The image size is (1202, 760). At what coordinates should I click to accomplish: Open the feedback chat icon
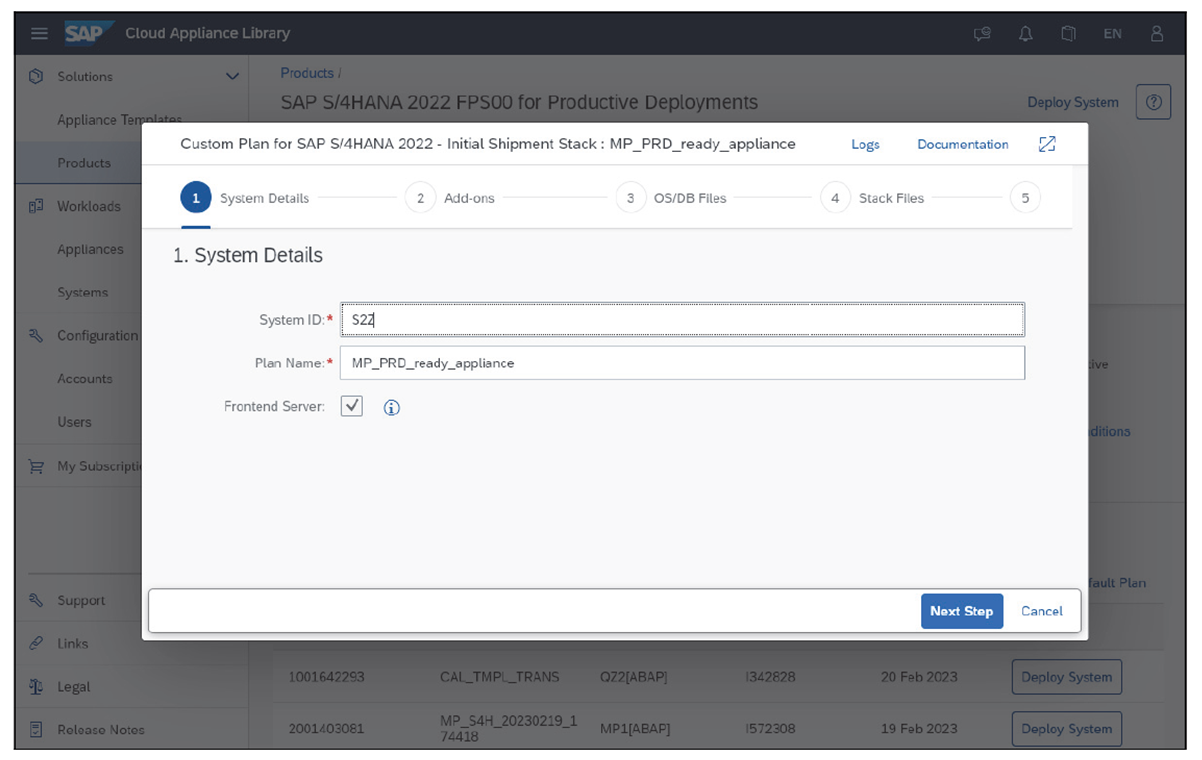click(981, 33)
